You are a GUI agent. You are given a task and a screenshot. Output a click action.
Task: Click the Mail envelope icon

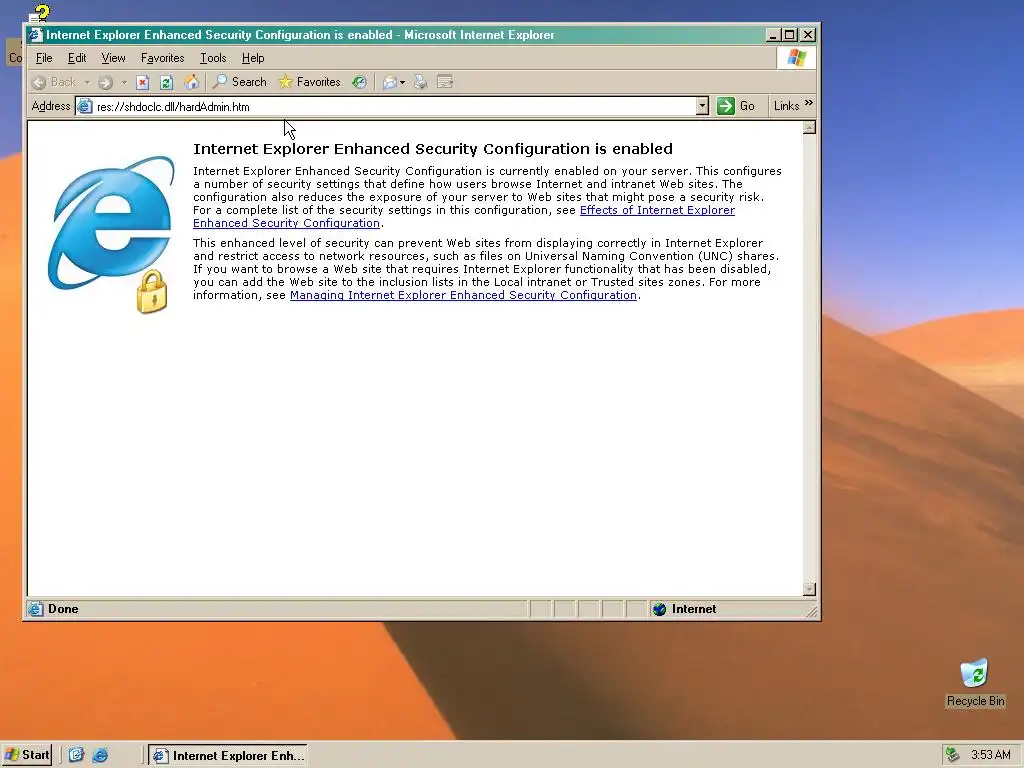click(390, 82)
